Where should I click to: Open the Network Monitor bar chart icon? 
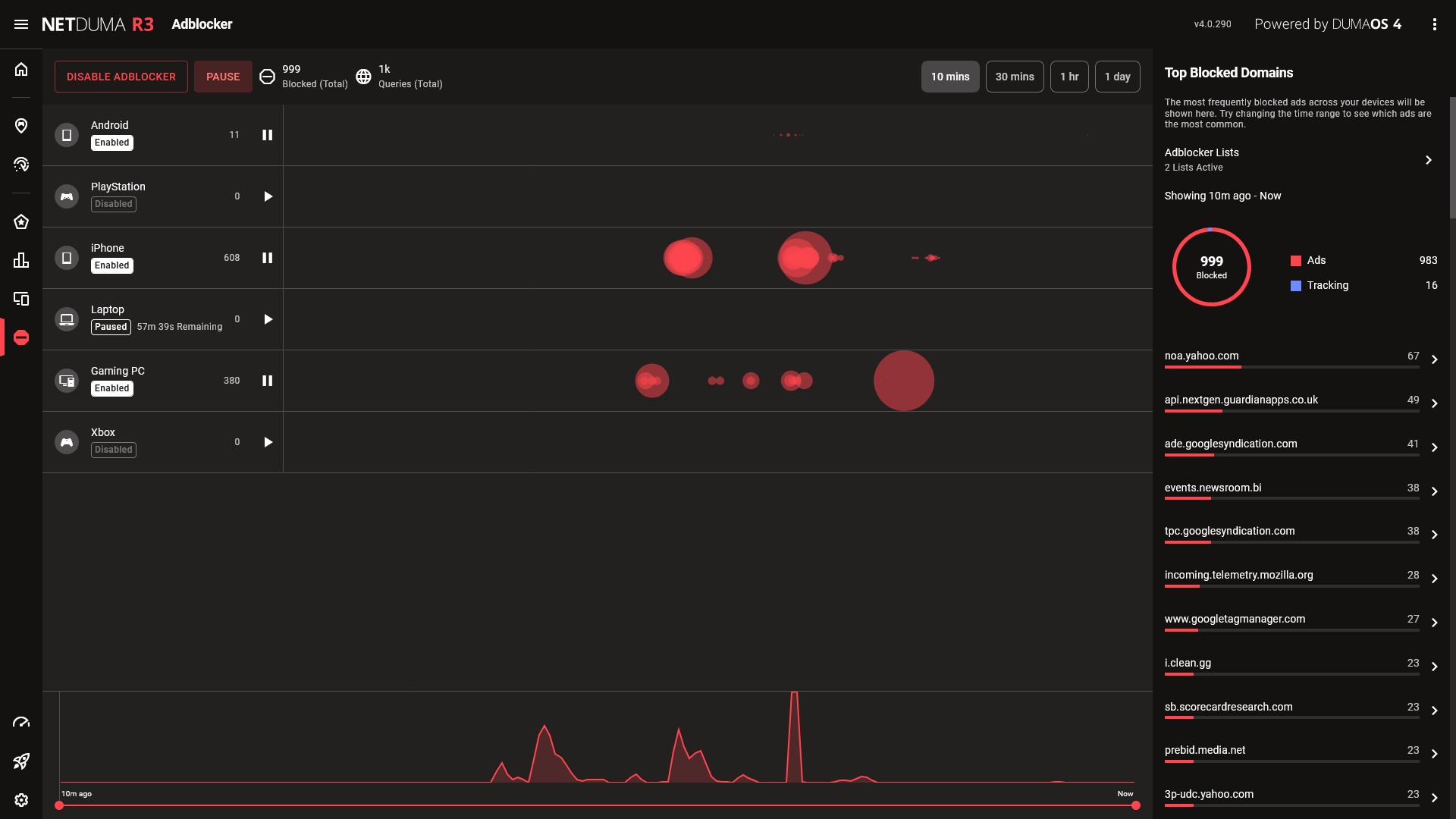point(21,260)
